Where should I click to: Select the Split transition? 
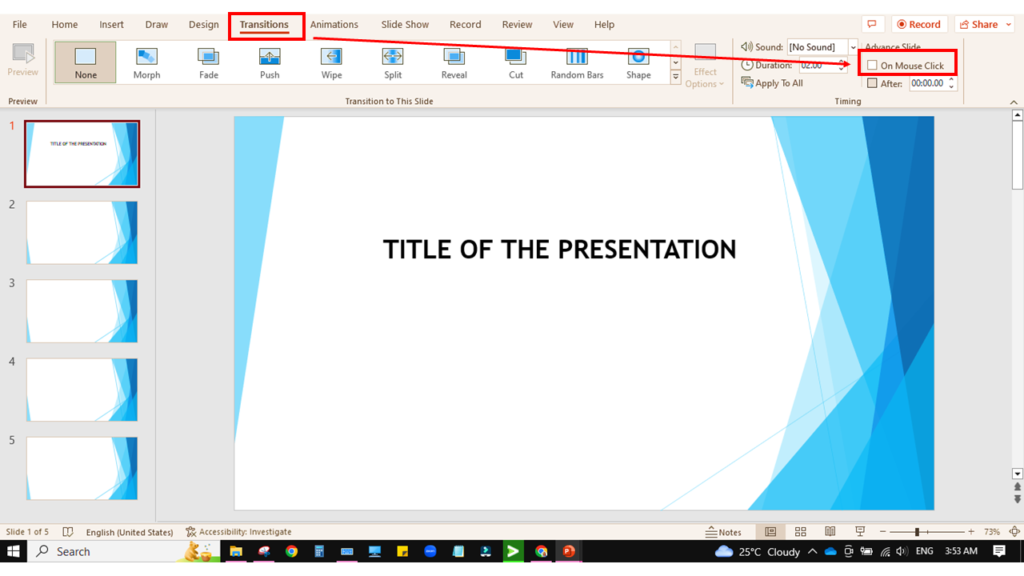(392, 62)
